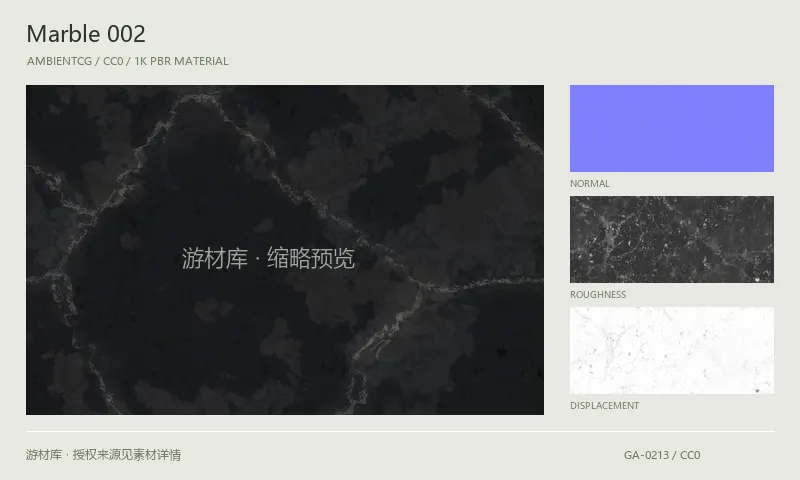Viewport: 800px width, 480px height.
Task: Open the large black marble preview image
Action: (x=285, y=249)
